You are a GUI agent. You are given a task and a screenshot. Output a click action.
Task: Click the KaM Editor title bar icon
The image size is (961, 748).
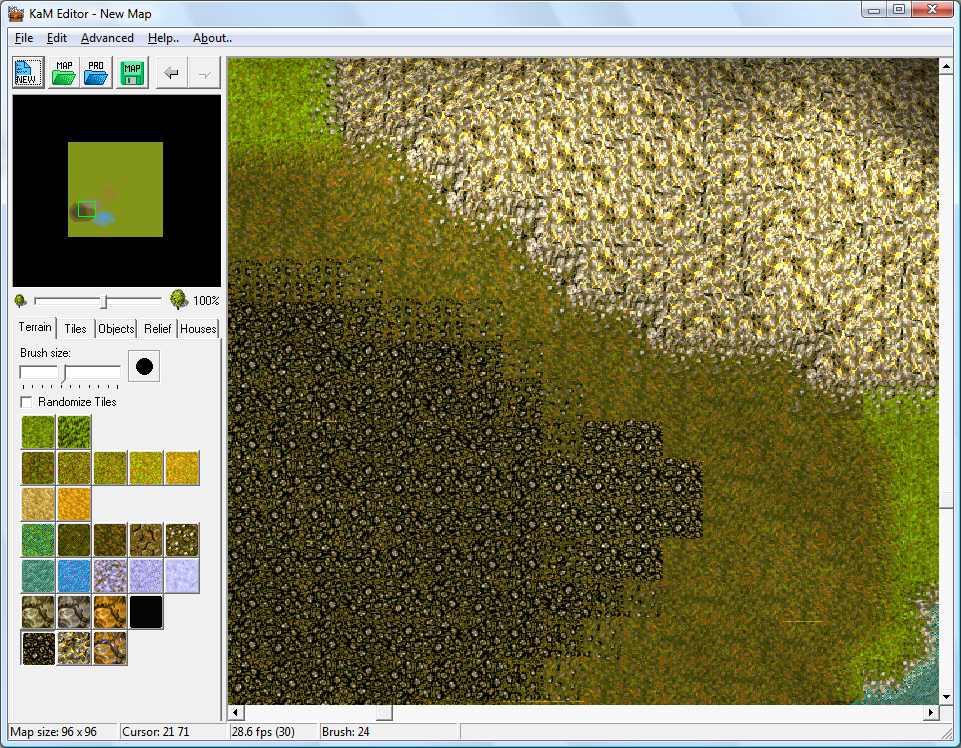click(x=16, y=13)
